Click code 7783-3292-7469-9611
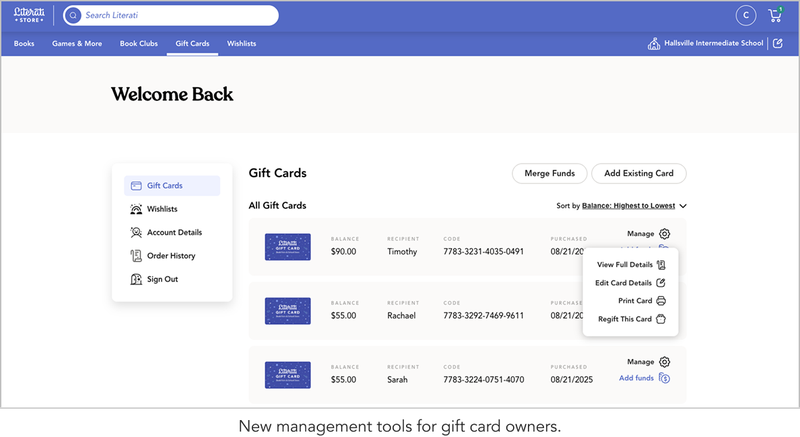This screenshot has width=800, height=437. (x=483, y=316)
